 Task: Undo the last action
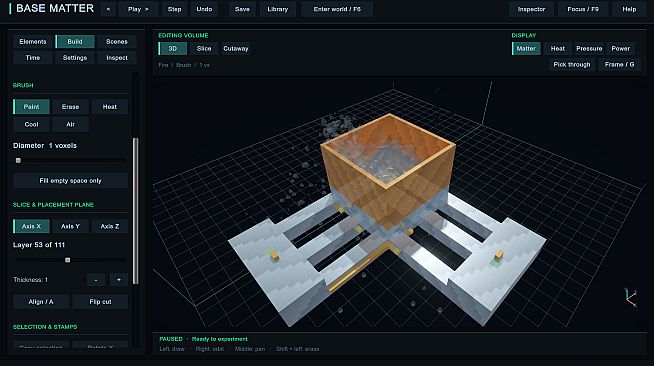click(x=204, y=9)
